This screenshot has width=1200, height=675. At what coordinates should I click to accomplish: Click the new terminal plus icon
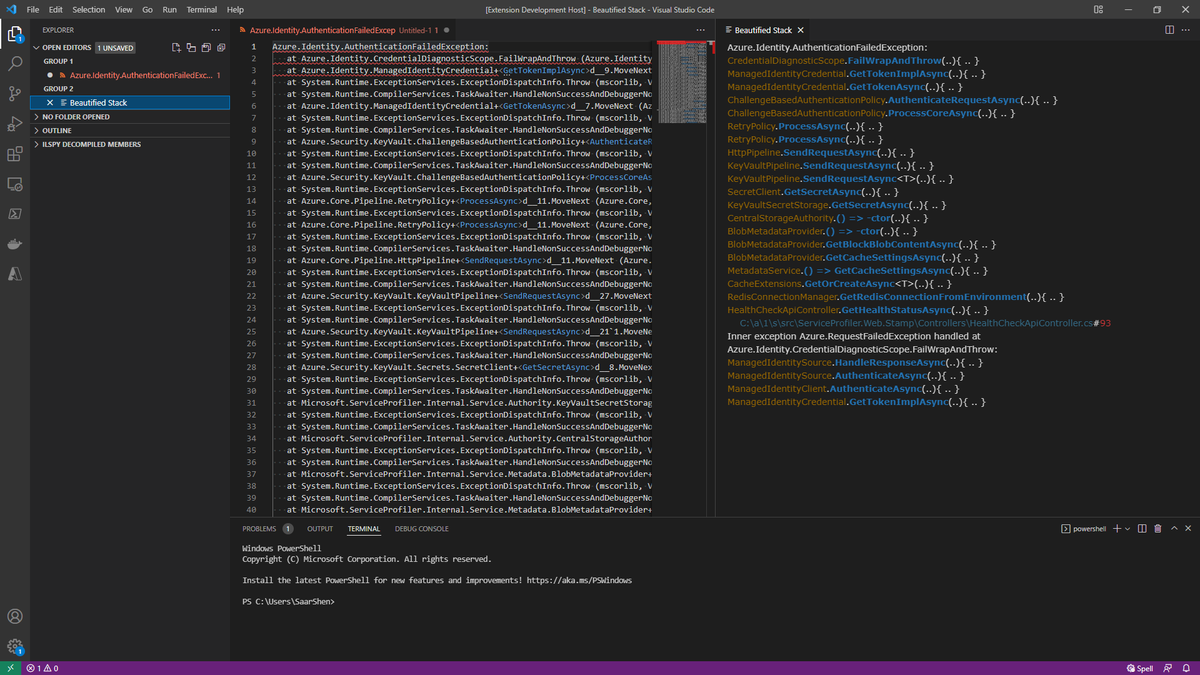tap(1117, 529)
